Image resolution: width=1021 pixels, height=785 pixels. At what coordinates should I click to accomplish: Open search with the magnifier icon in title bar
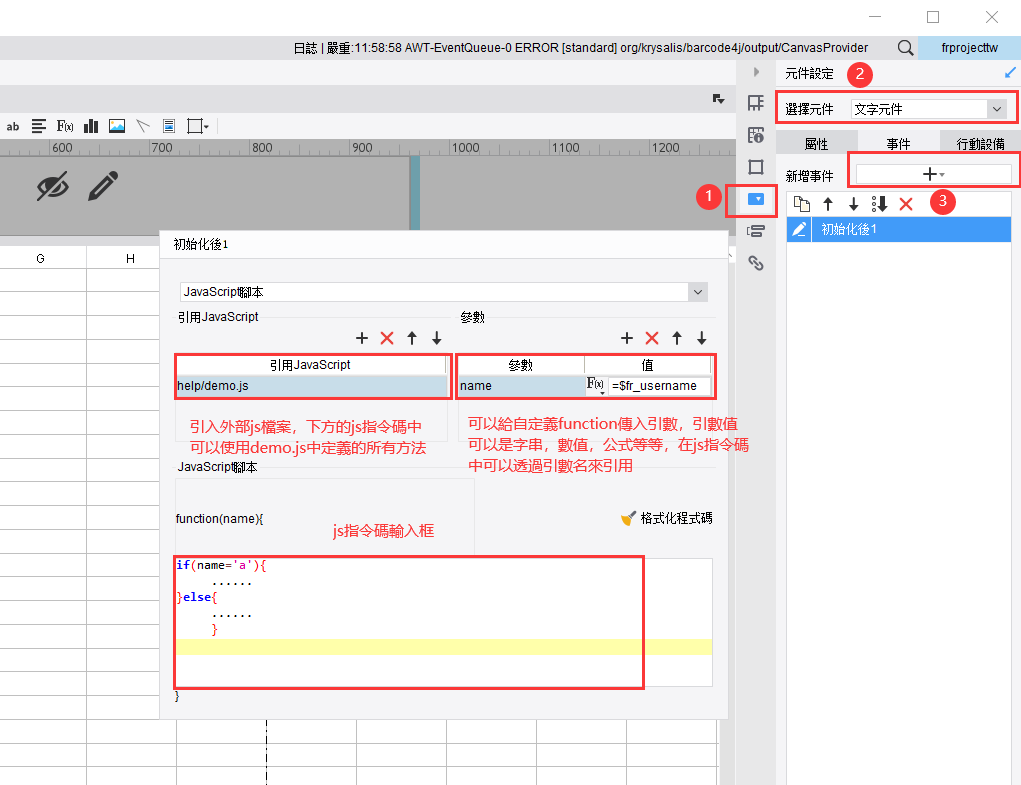(x=905, y=47)
